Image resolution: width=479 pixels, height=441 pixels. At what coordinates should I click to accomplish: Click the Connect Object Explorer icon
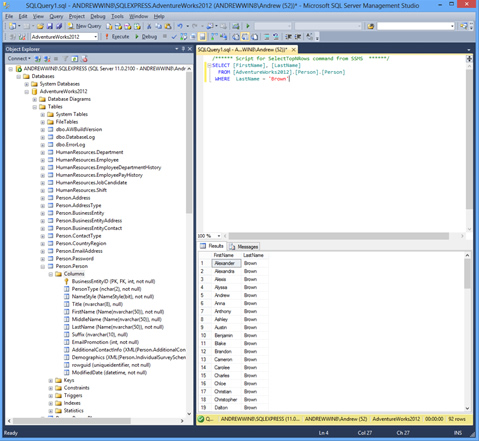[38, 59]
